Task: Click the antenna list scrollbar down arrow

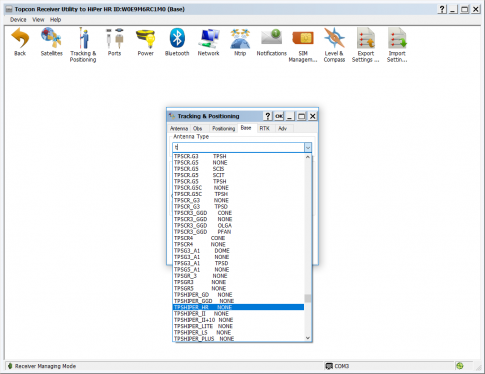Action: pyautogui.click(x=308, y=338)
